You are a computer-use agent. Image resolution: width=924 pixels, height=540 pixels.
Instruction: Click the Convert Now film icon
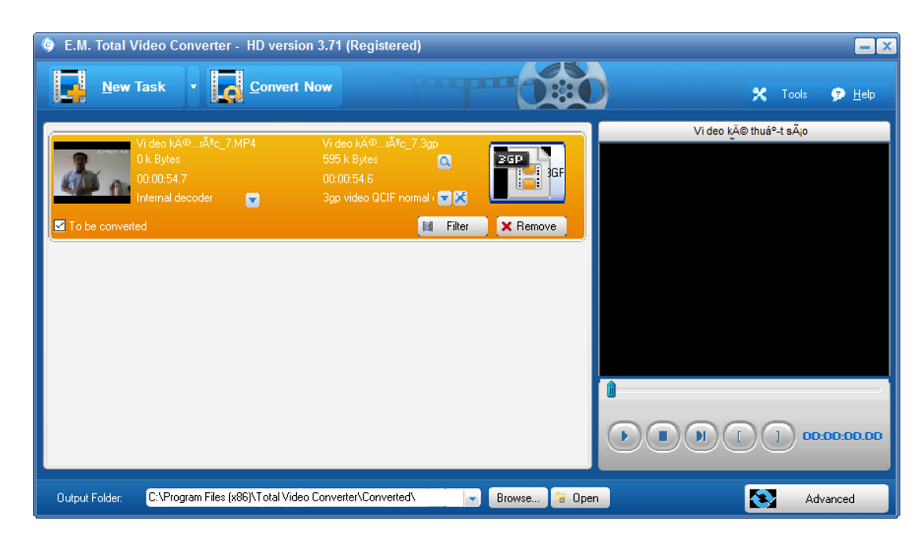coord(227,87)
